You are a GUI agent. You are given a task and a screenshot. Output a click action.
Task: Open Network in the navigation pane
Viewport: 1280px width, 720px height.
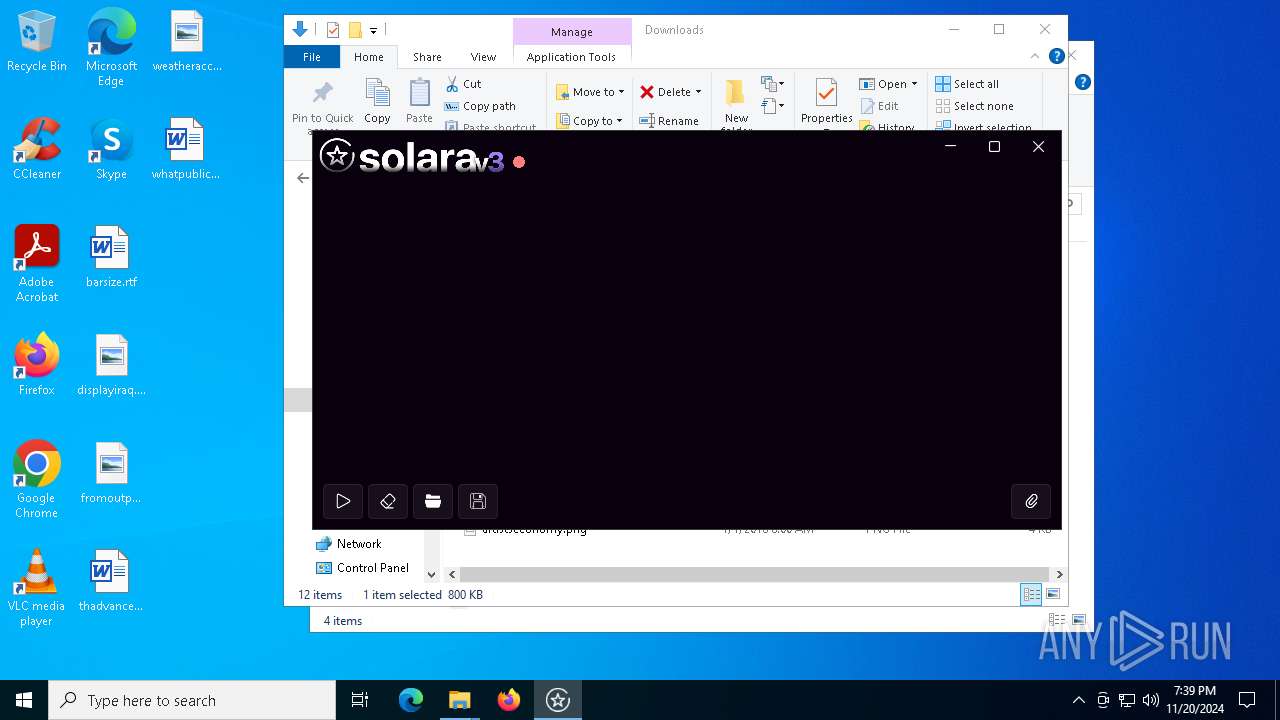click(x=349, y=544)
